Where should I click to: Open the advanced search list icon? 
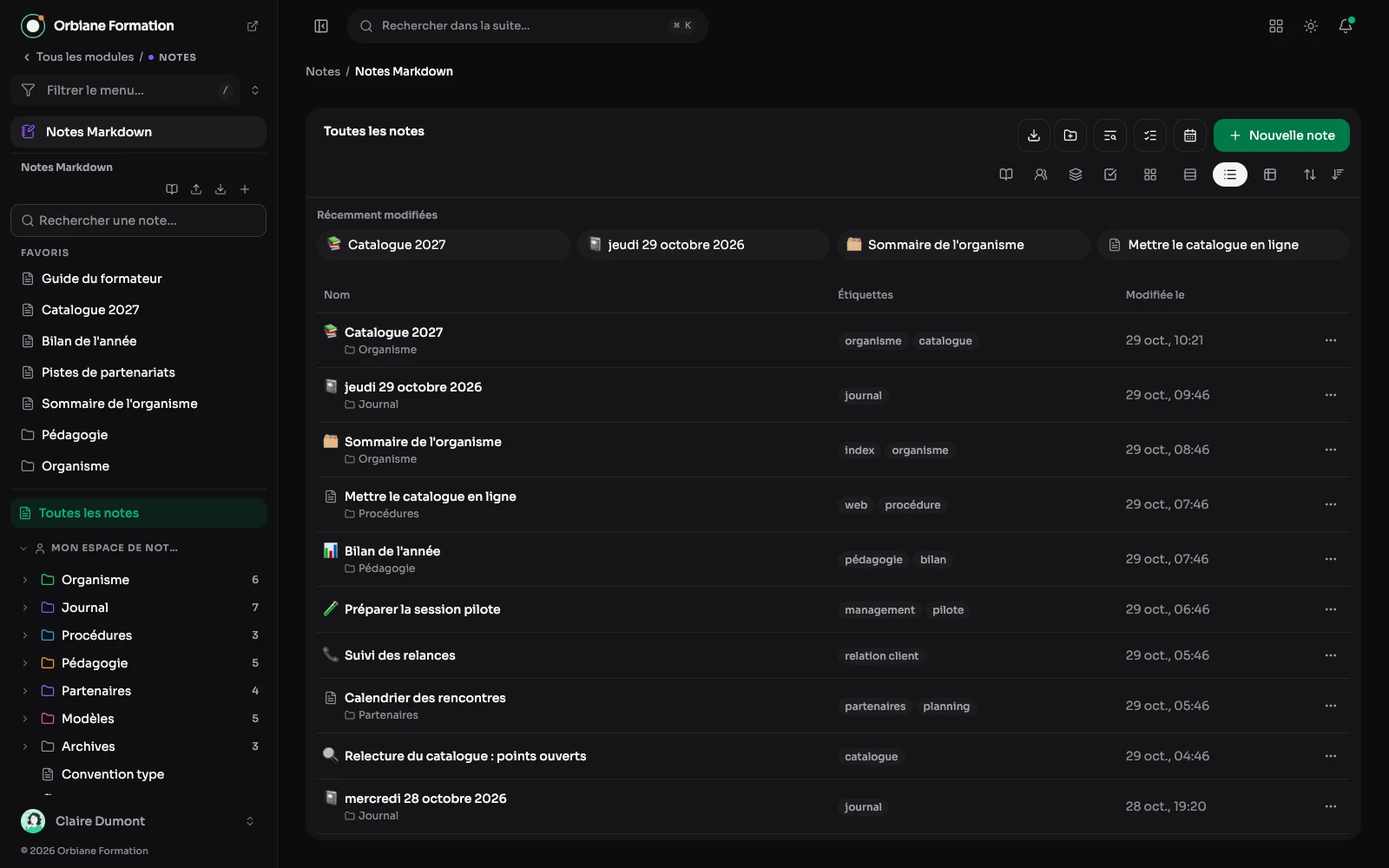pyautogui.click(x=1110, y=135)
